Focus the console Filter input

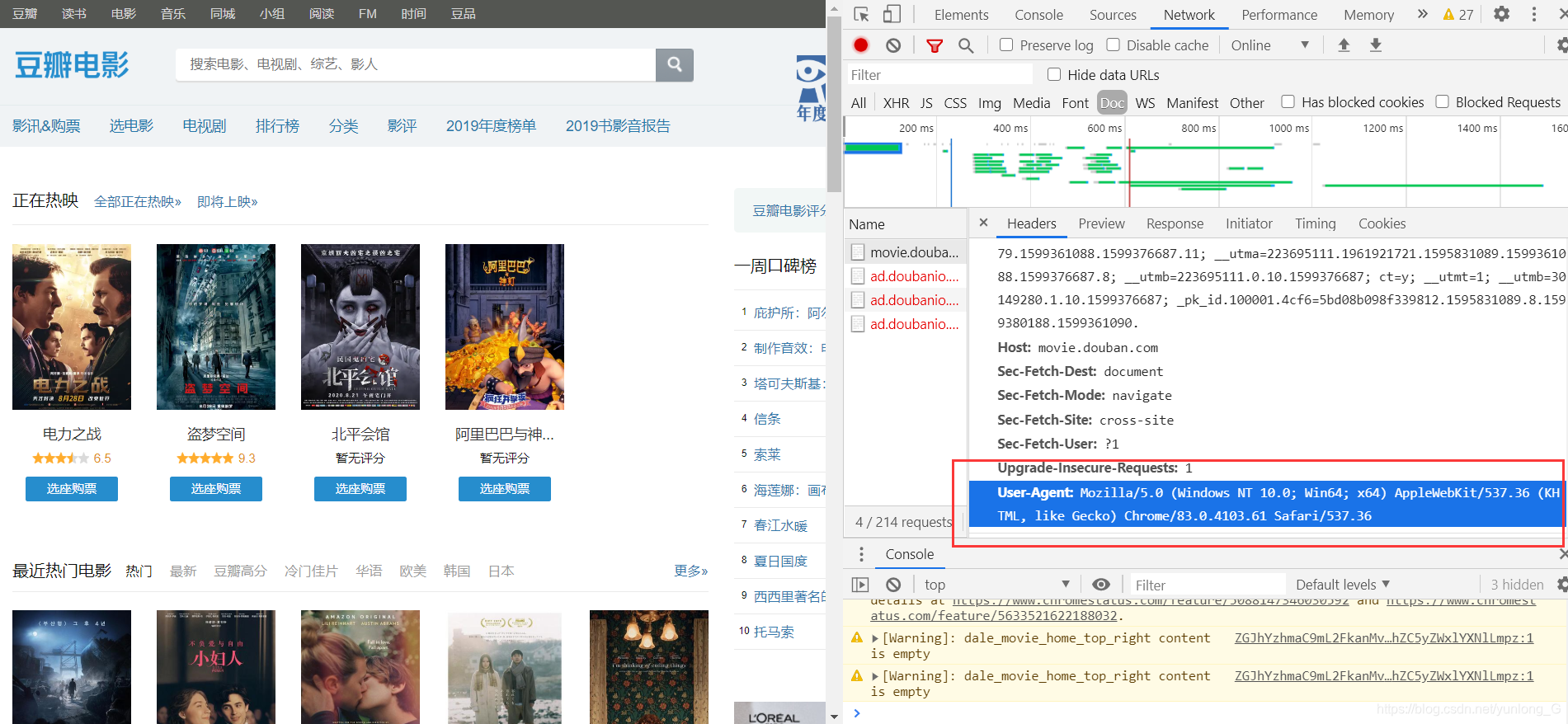pyautogui.click(x=1208, y=585)
